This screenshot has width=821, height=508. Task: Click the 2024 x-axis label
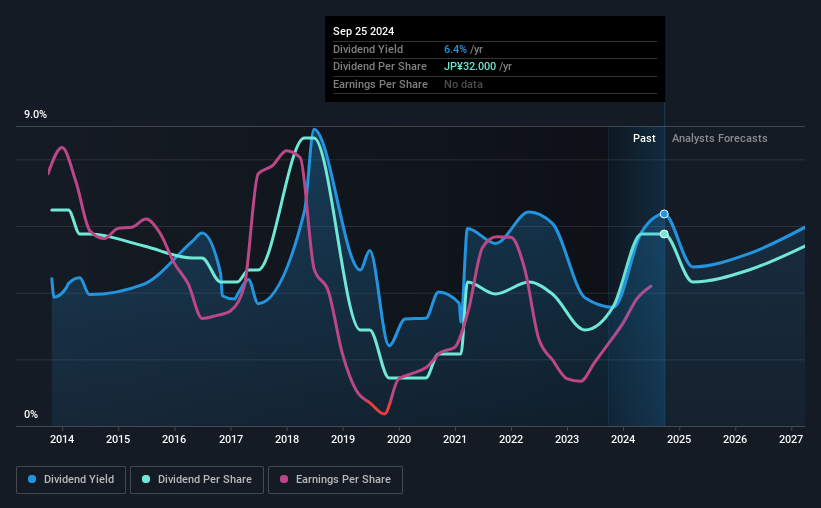623,439
